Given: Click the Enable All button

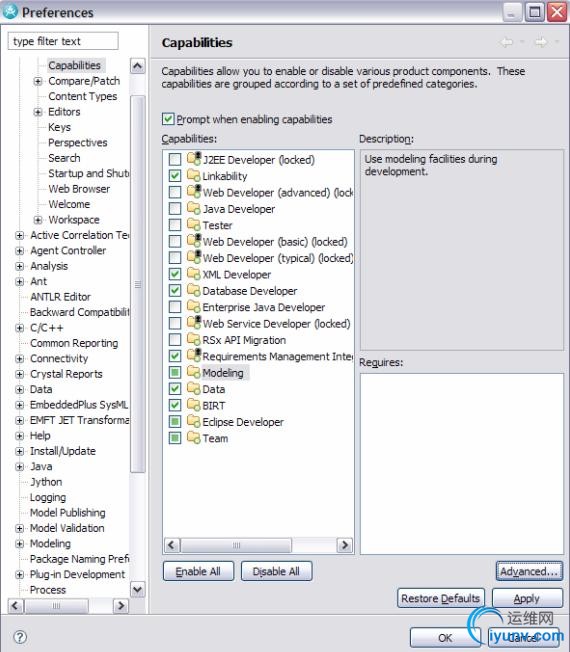Looking at the screenshot, I should tap(198, 571).
